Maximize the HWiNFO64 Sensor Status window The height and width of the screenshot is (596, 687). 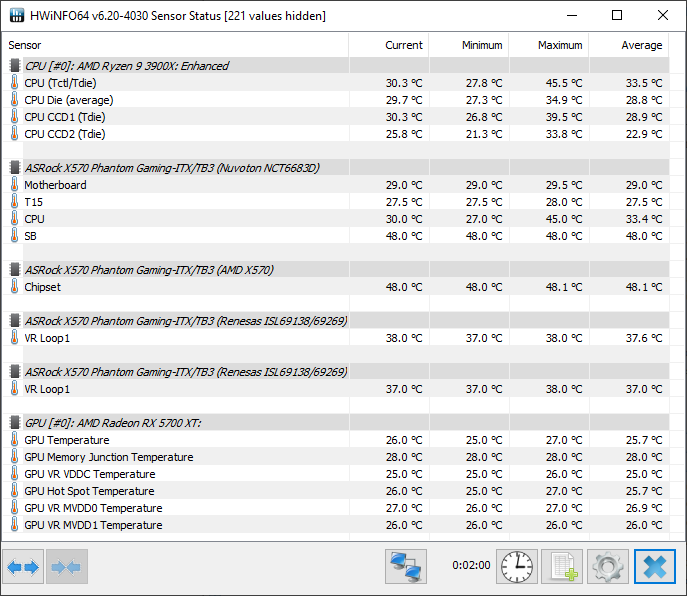pyautogui.click(x=617, y=15)
